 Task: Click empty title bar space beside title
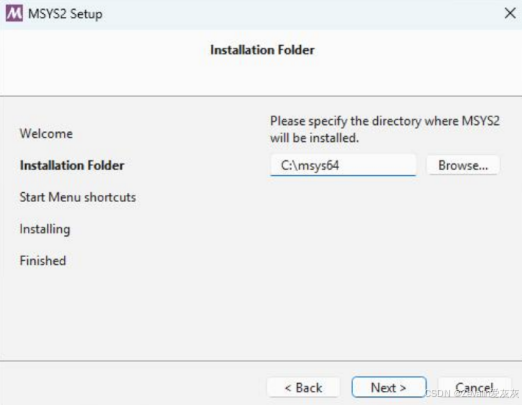click(300, 14)
